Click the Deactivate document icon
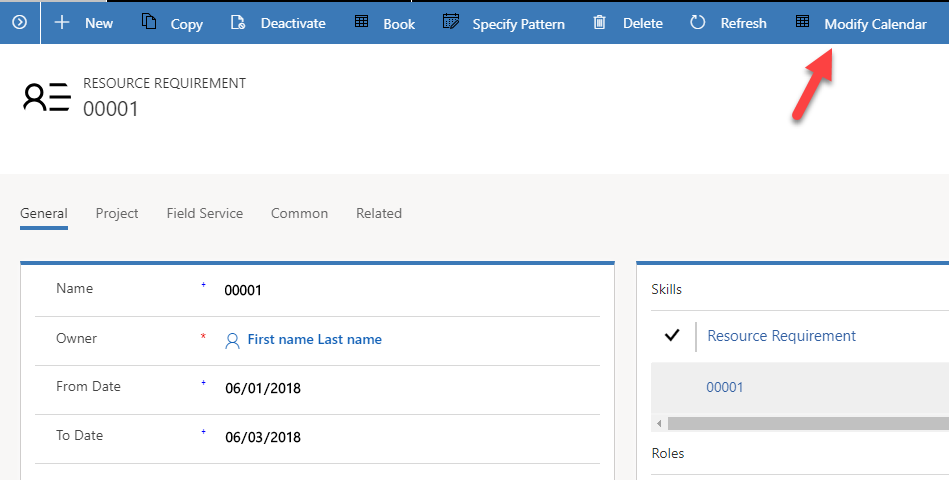Screen dimensions: 949x480 (x=237, y=22)
